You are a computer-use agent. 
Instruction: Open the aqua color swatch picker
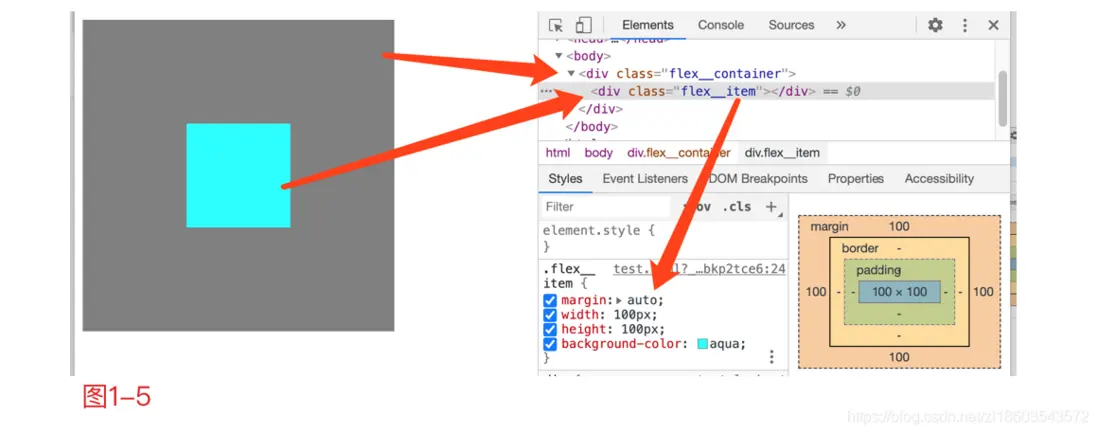702,344
